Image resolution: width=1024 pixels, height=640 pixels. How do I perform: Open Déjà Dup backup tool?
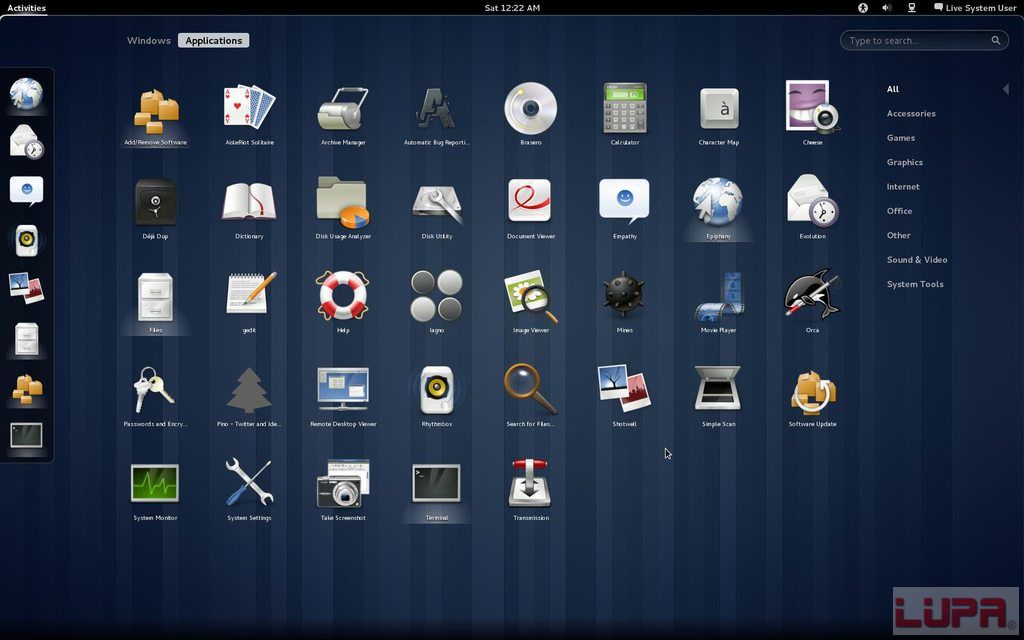click(155, 208)
